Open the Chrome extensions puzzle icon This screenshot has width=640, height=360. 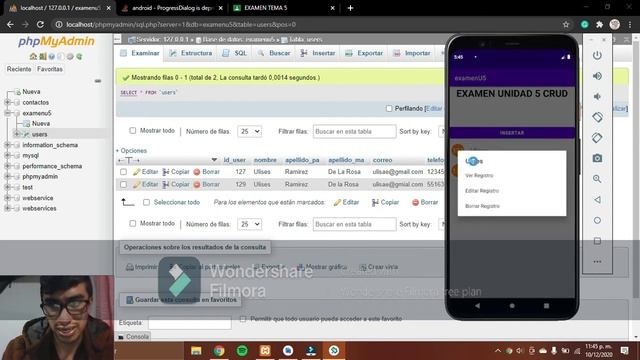tap(599, 24)
